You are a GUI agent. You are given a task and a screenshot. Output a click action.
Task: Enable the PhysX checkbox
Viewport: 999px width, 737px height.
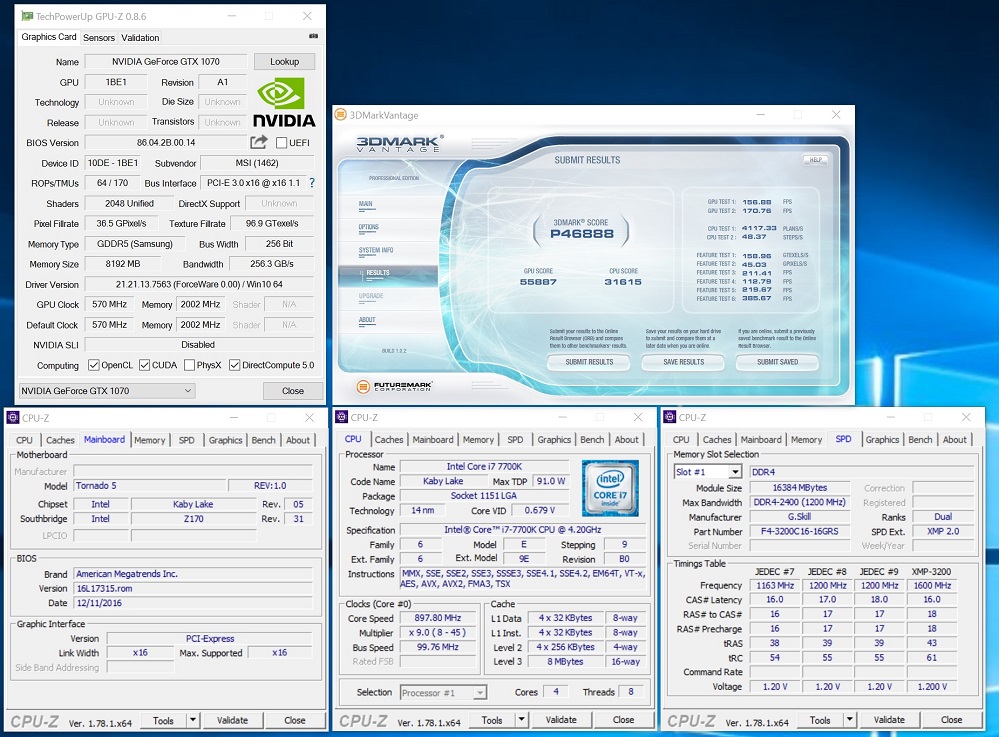188,365
